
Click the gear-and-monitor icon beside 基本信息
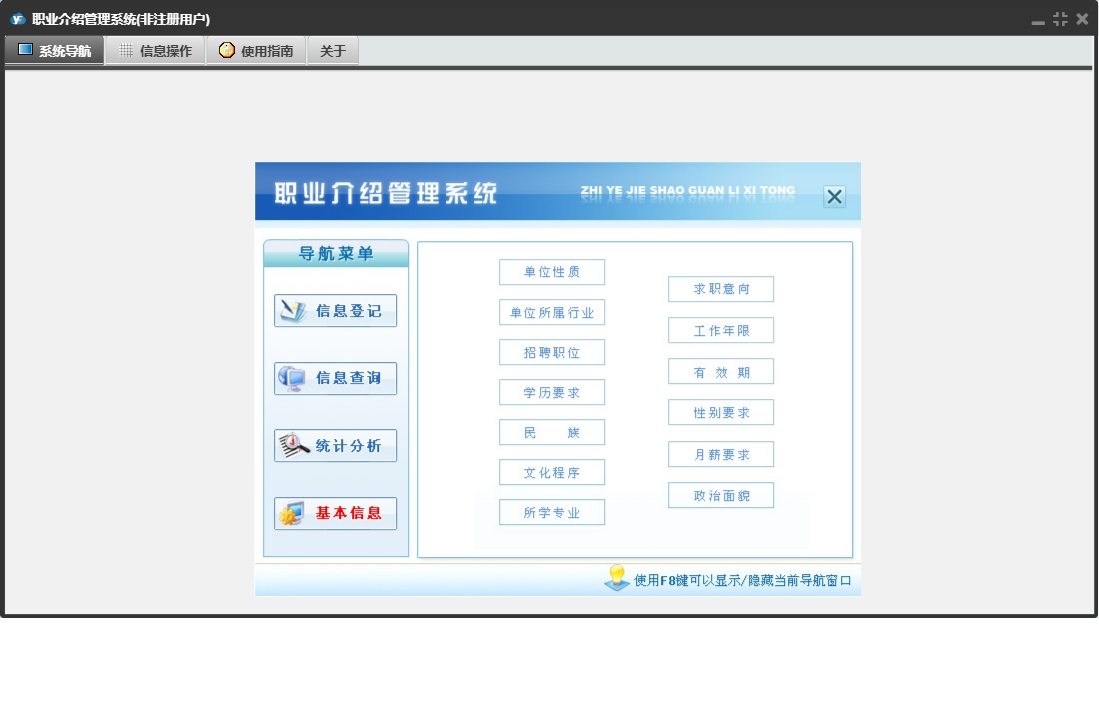(x=292, y=514)
